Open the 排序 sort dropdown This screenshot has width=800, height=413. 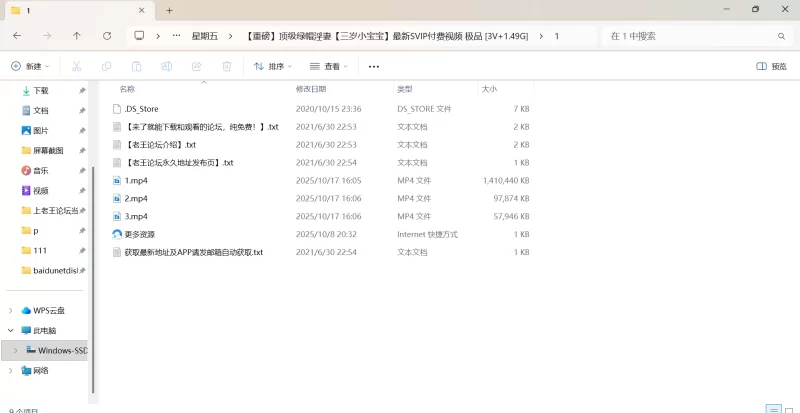pyautogui.click(x=273, y=67)
